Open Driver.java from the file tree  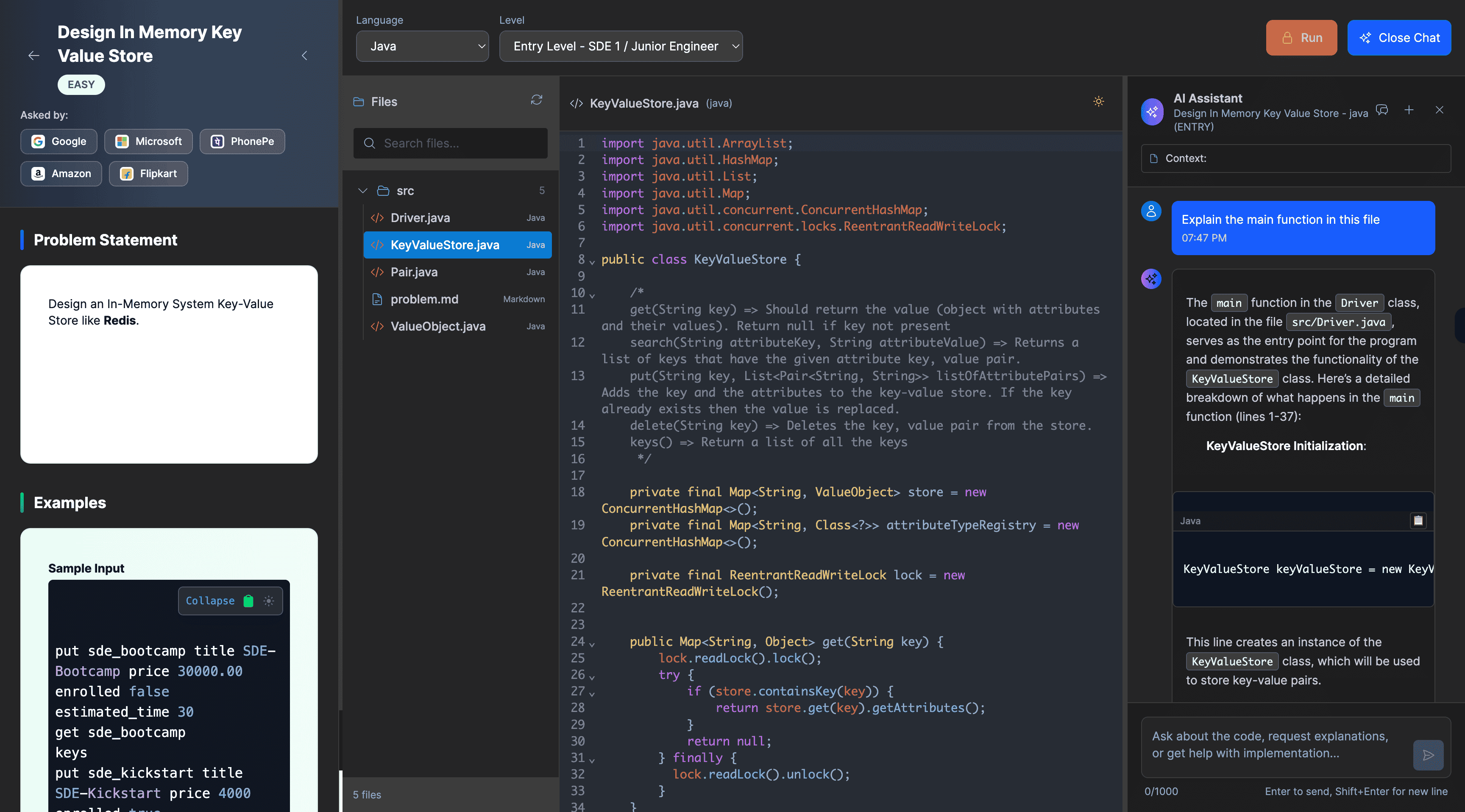click(x=419, y=217)
